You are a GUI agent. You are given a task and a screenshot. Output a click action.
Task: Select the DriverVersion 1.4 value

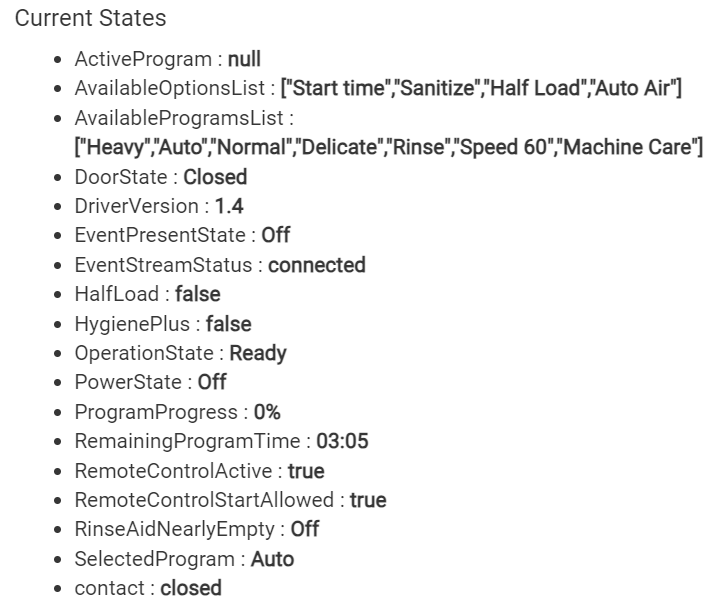pos(229,206)
